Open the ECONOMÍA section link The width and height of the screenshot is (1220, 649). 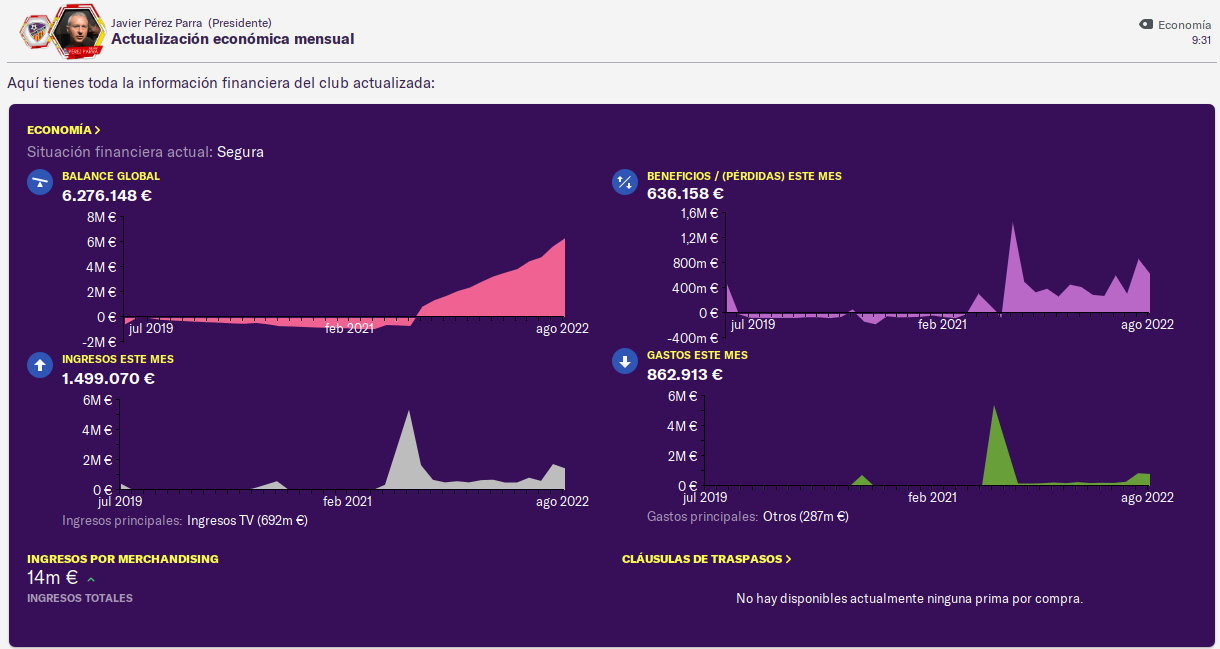64,130
